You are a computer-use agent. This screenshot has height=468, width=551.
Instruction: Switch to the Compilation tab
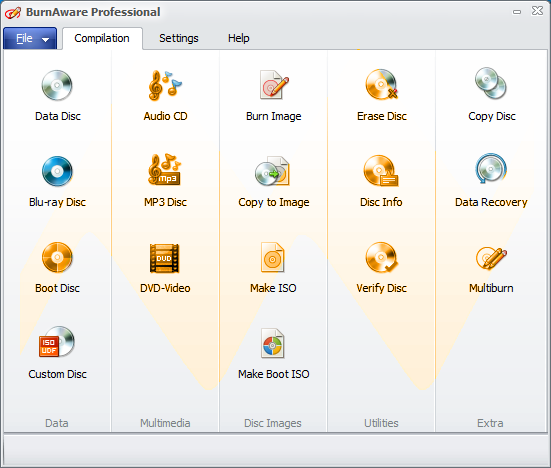pos(102,38)
